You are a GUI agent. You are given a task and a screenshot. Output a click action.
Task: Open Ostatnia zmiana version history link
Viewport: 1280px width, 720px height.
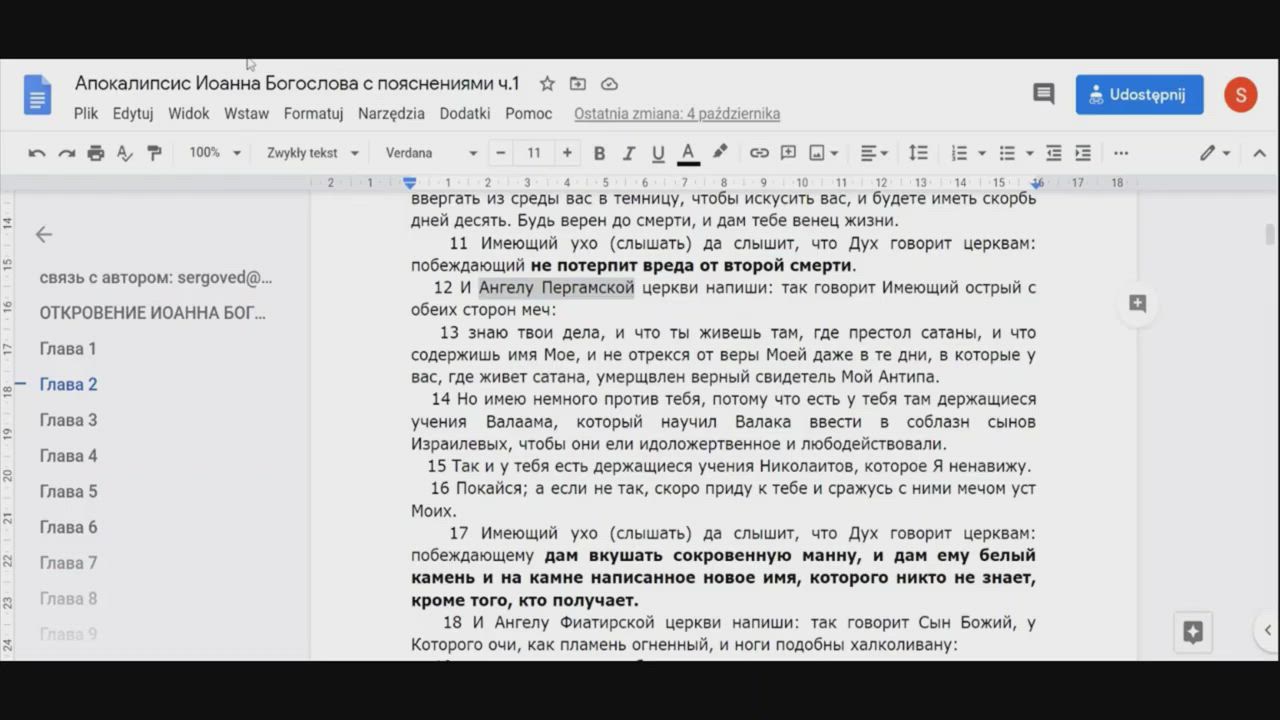click(676, 114)
